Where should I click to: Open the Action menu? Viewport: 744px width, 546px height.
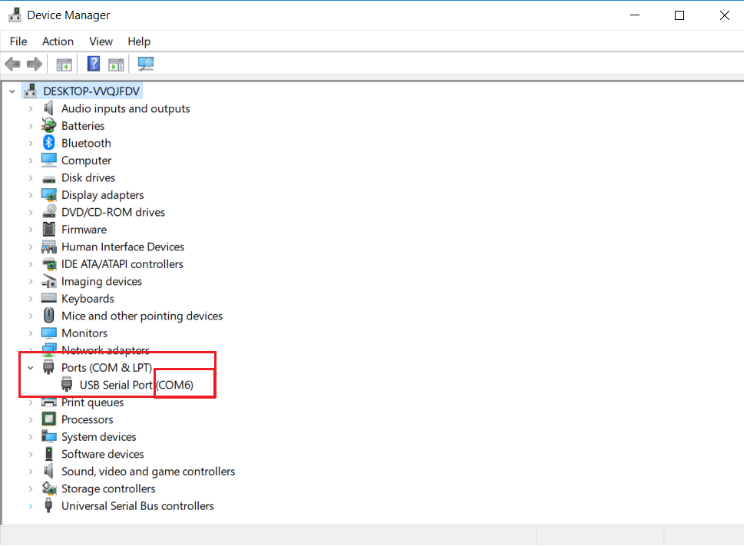58,41
